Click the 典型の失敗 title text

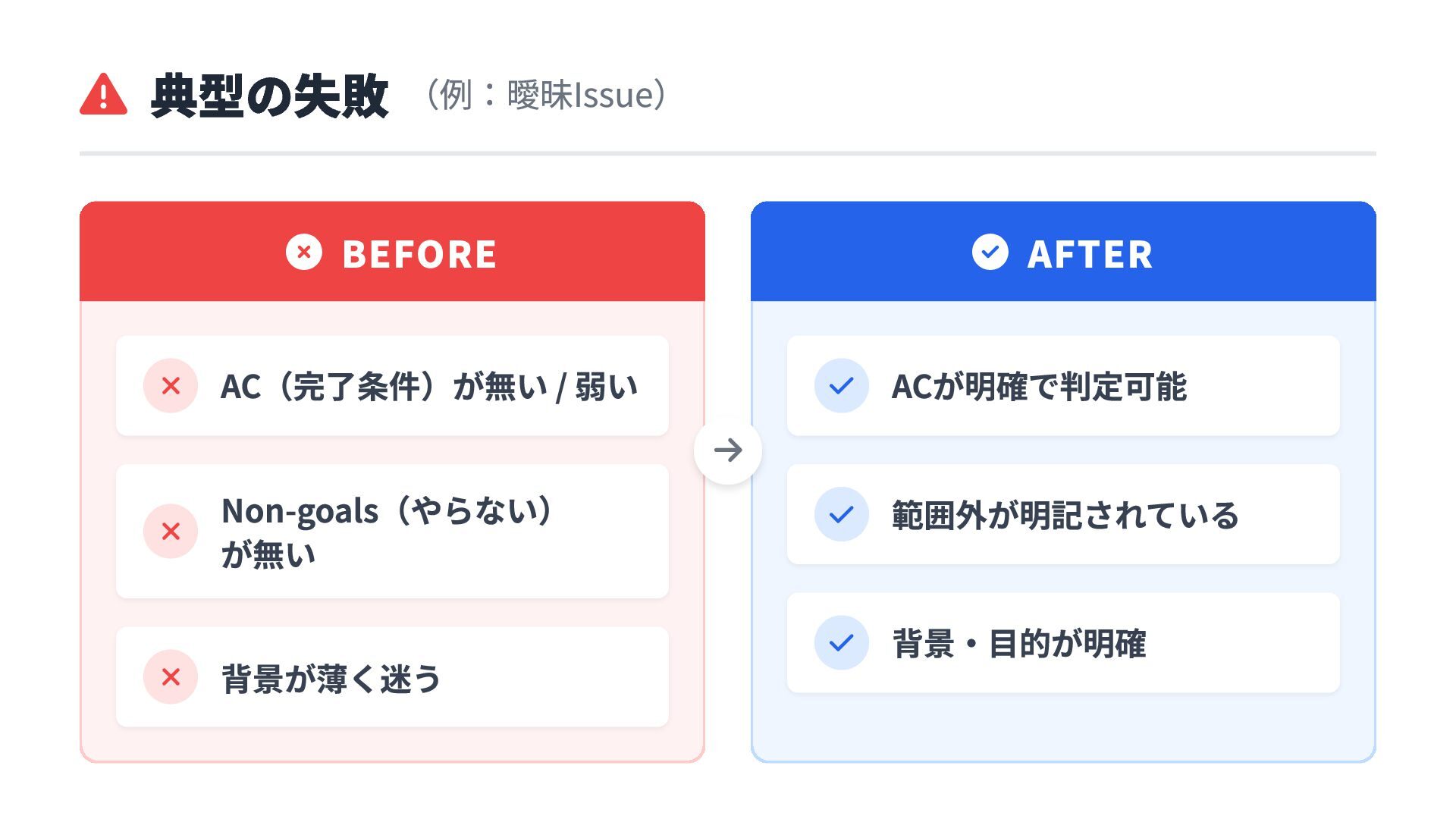(269, 96)
